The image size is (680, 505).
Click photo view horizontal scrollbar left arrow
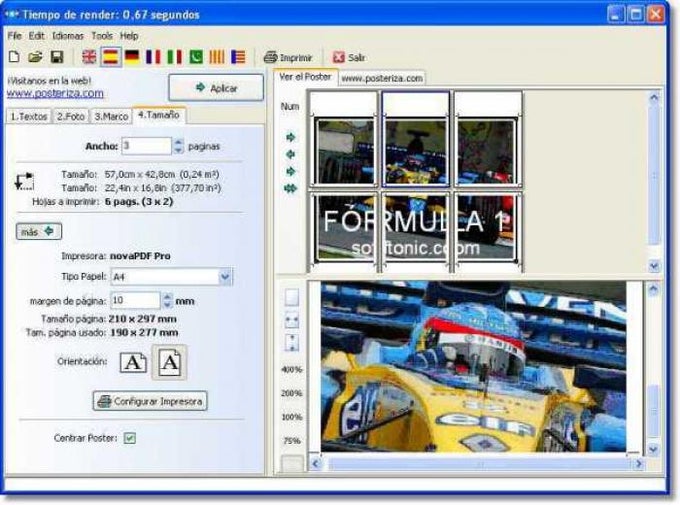tap(316, 464)
